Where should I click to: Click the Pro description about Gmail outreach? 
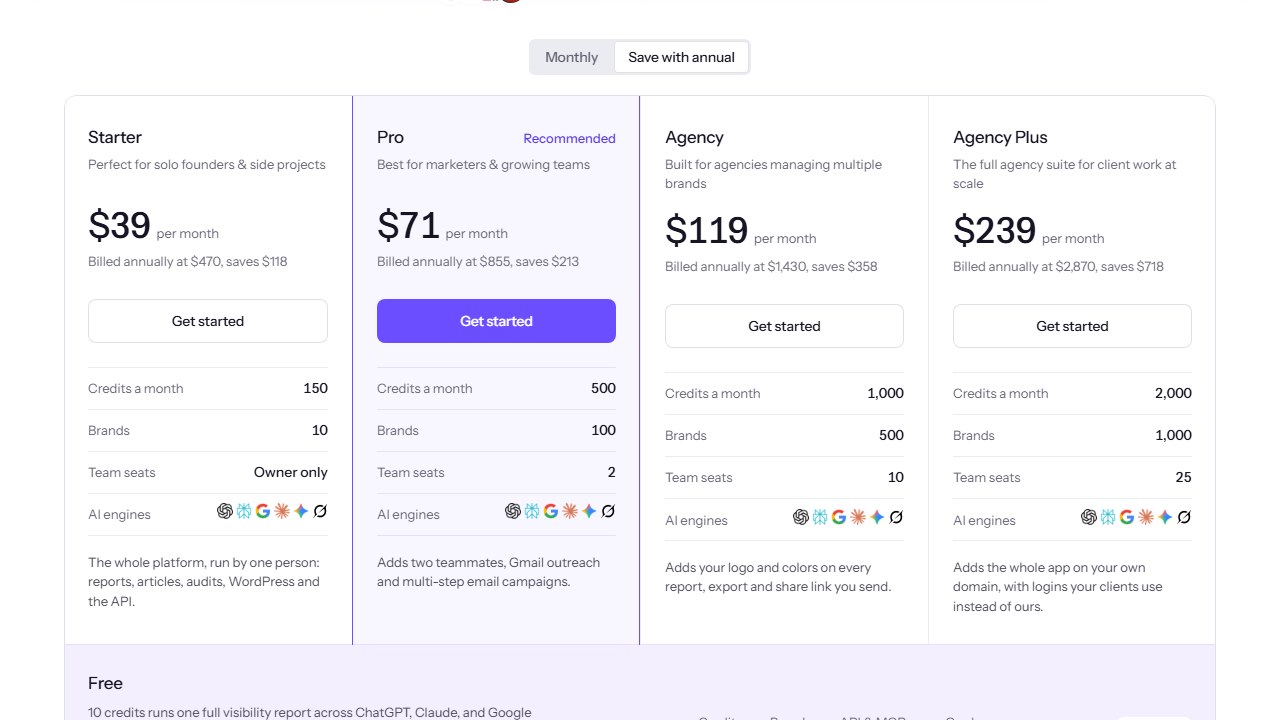[x=489, y=572]
